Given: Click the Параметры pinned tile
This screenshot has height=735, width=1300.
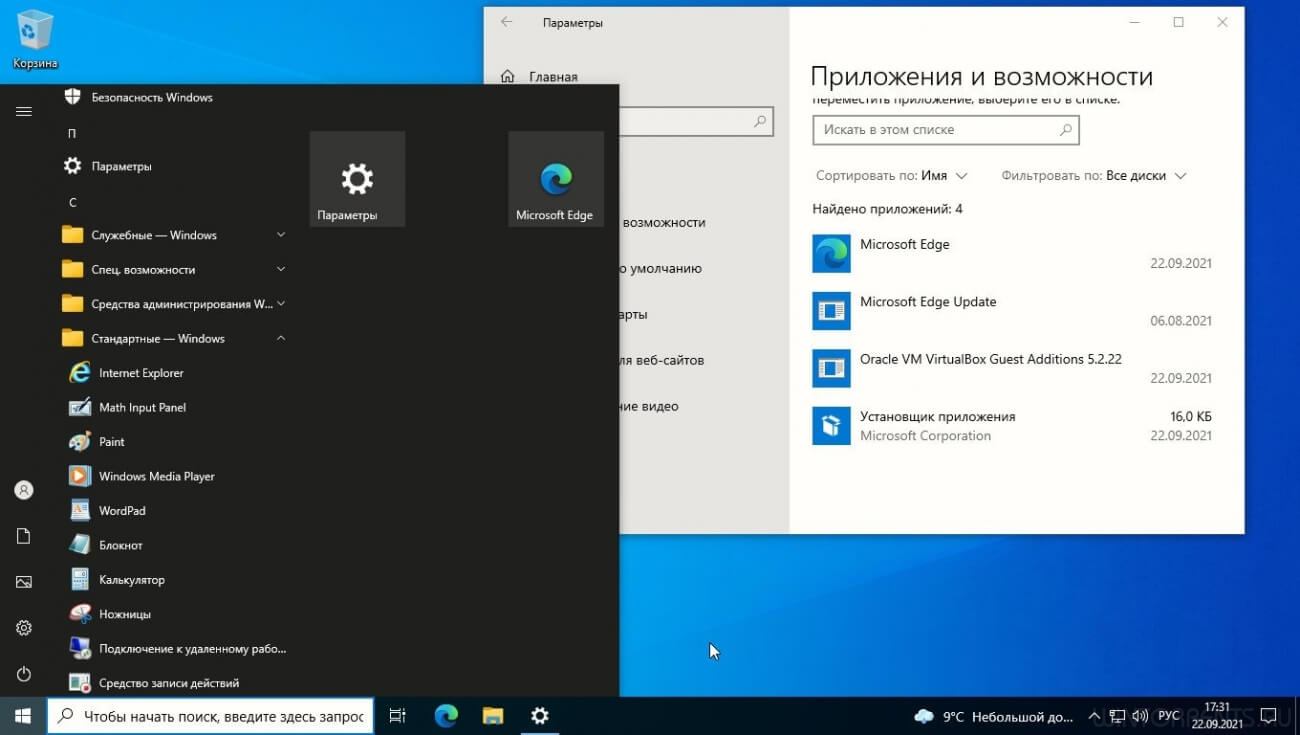Looking at the screenshot, I should click(357, 179).
